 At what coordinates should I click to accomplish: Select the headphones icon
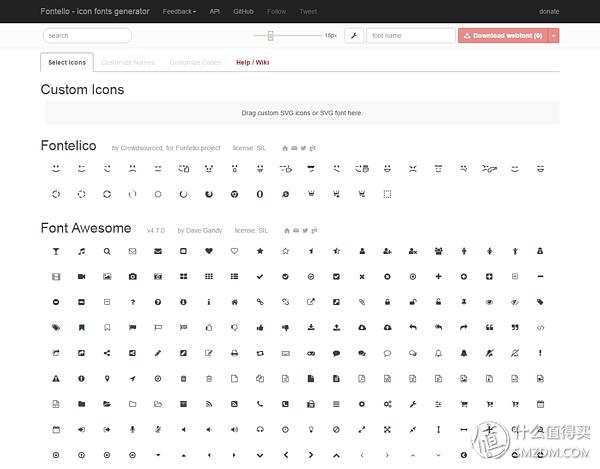tap(260, 430)
